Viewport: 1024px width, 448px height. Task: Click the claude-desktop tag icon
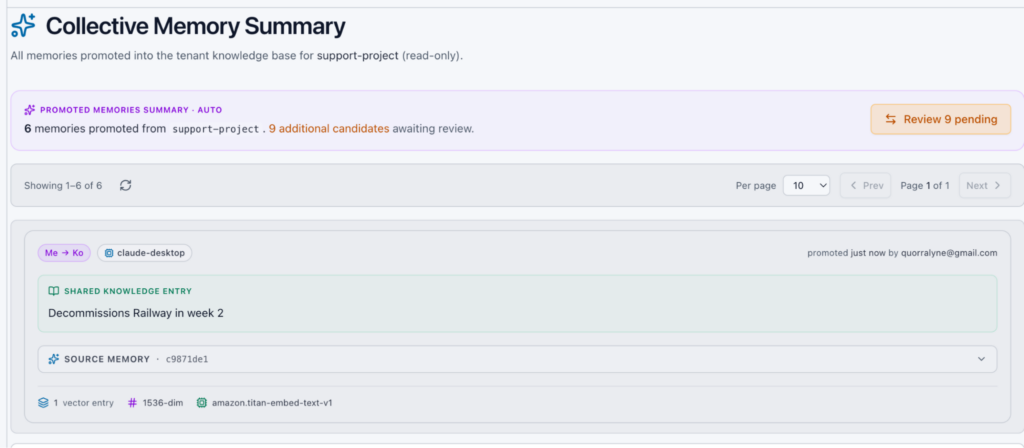point(109,253)
